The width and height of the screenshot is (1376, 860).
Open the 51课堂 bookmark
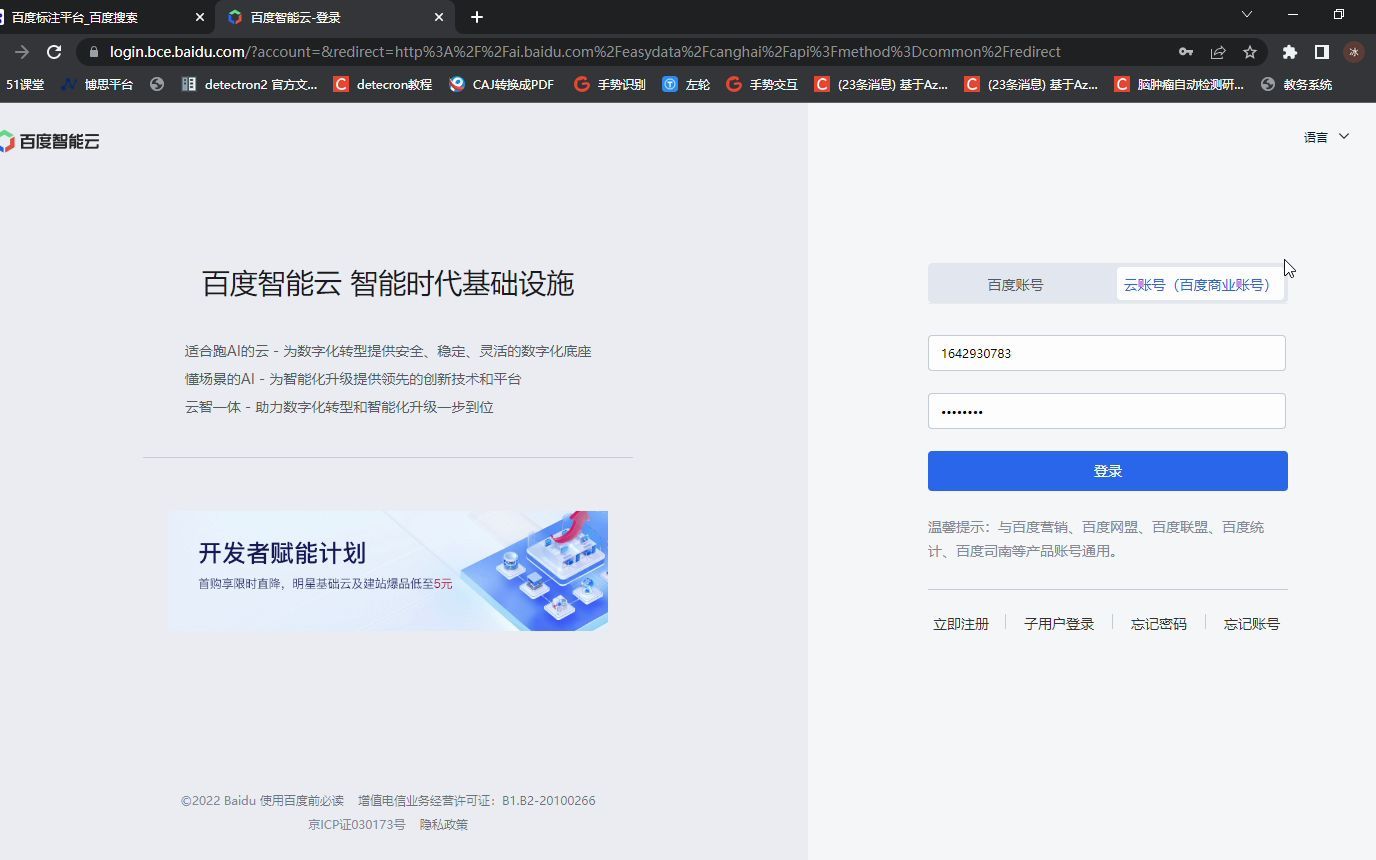pyautogui.click(x=23, y=85)
